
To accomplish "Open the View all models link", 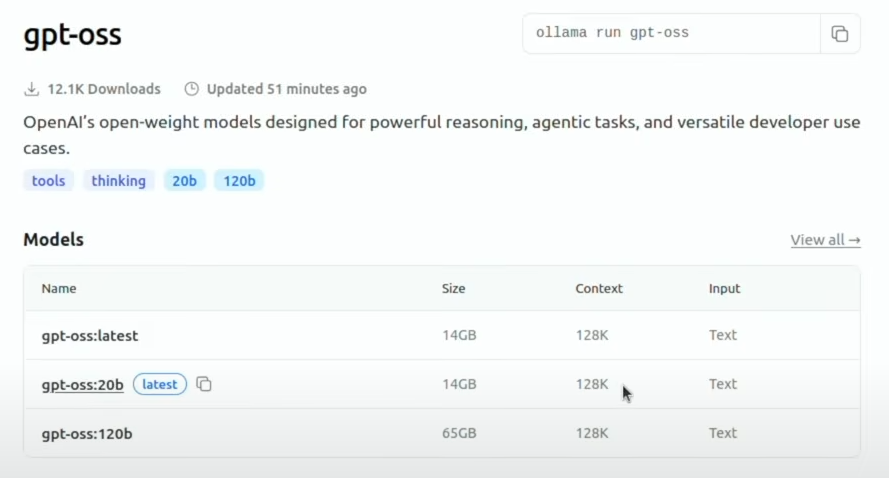I will pos(826,240).
